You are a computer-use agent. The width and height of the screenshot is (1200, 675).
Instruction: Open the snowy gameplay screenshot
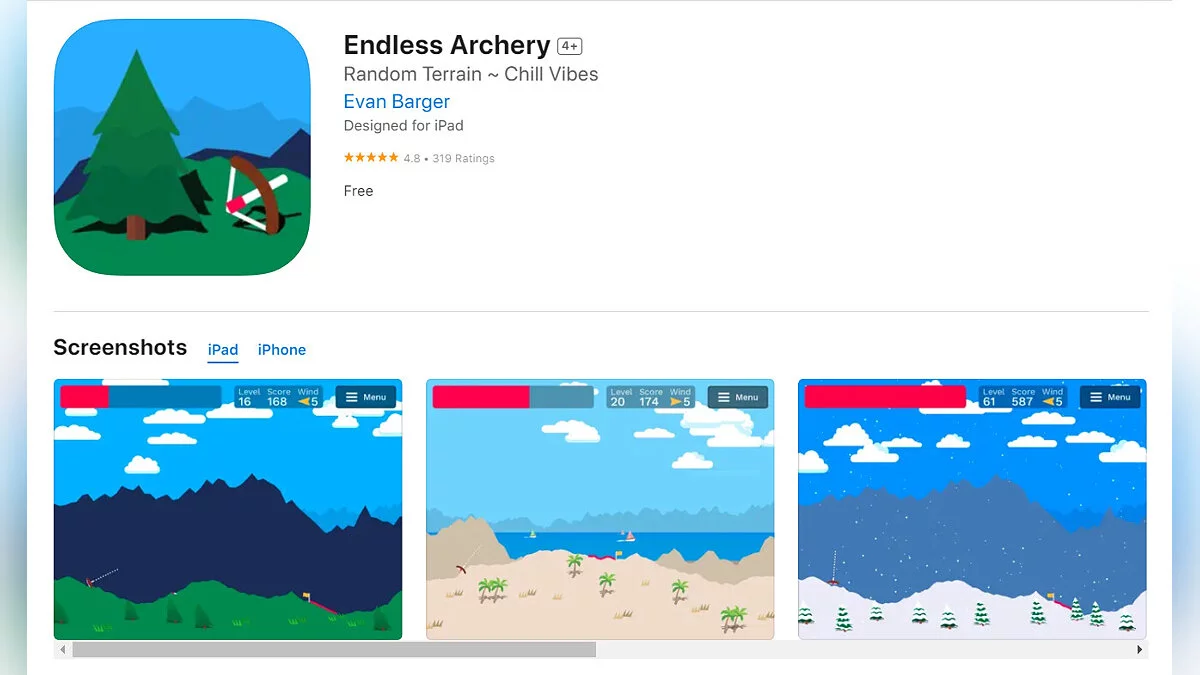pyautogui.click(x=972, y=509)
